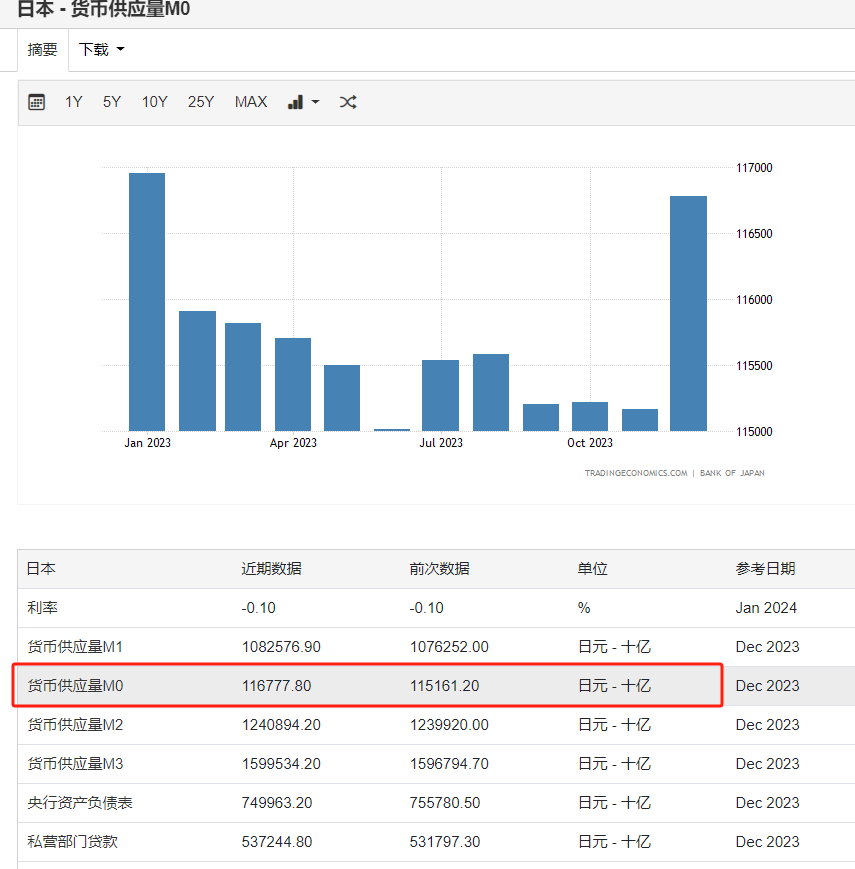Screen dimensions: 855x869
Task: Click the Jul 2023 chart bar
Action: pos(441,396)
